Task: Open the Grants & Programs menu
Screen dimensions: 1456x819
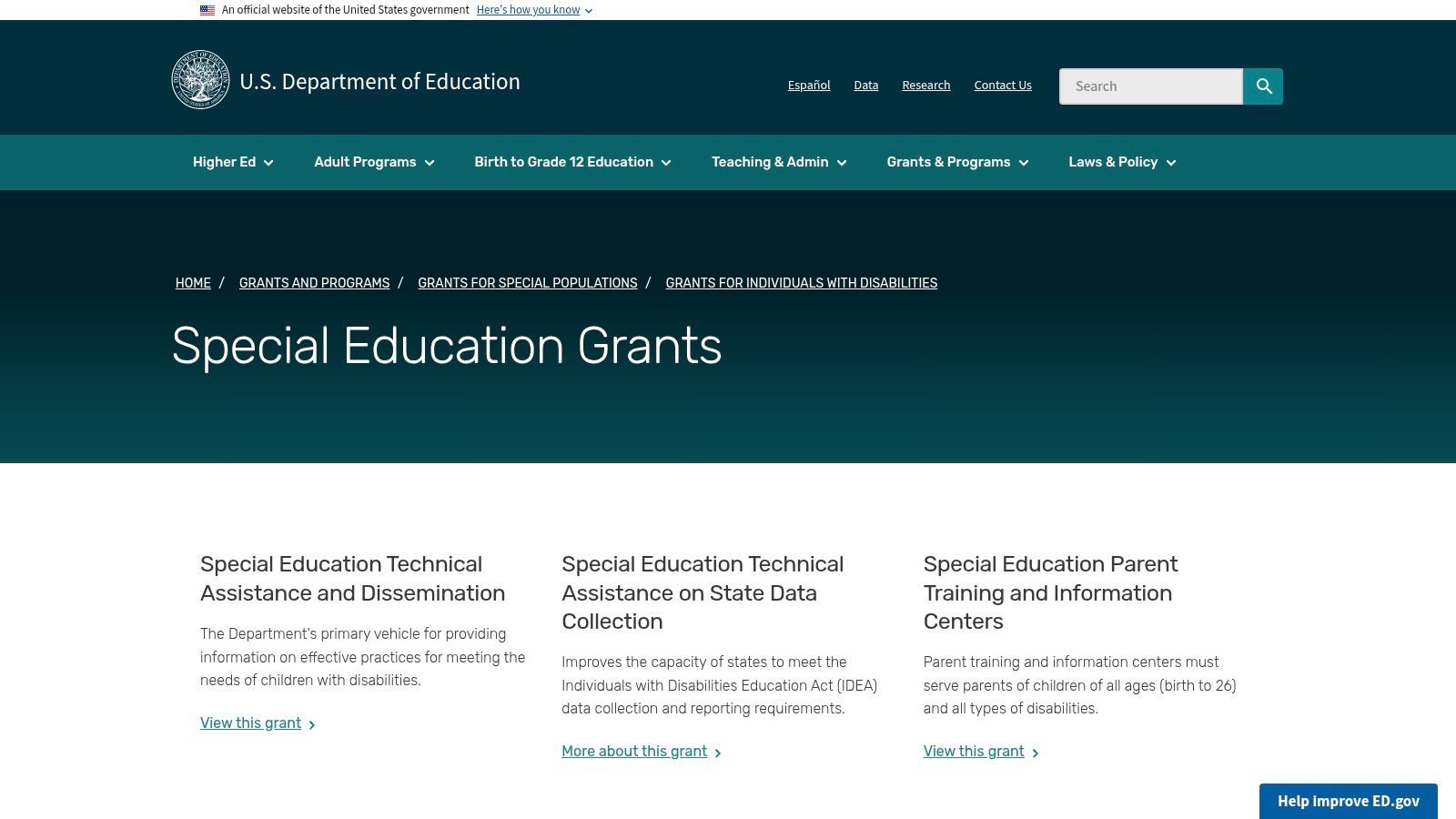Action: (956, 162)
